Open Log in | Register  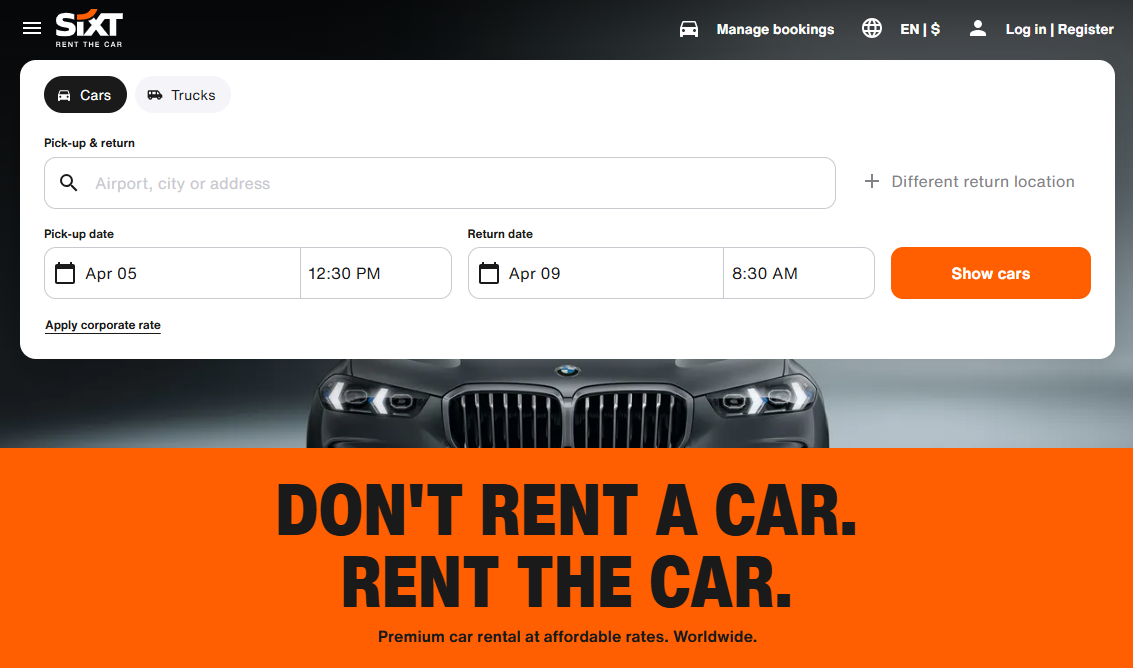pyautogui.click(x=1059, y=29)
